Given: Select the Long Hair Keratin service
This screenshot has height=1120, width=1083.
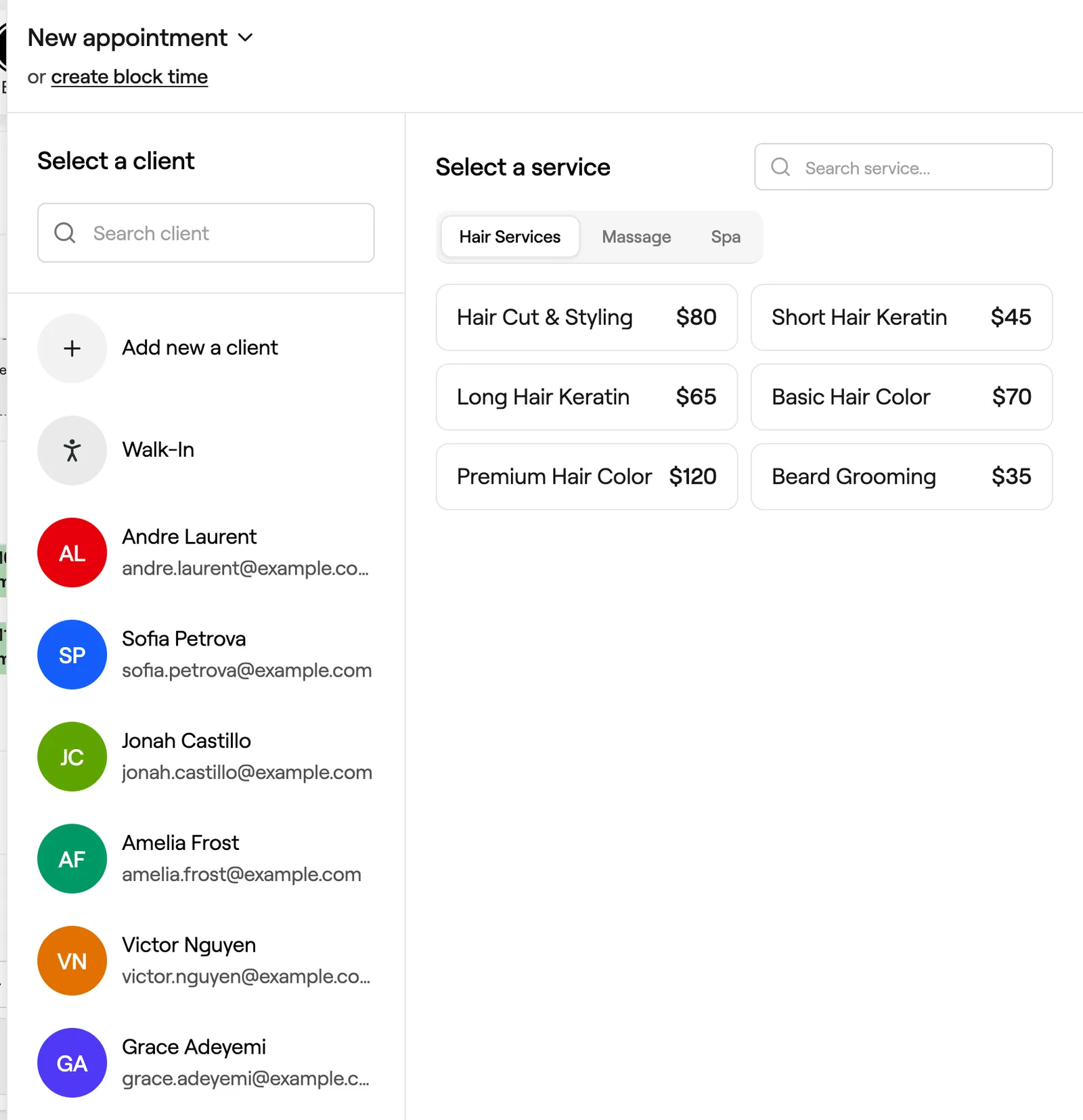Looking at the screenshot, I should (587, 397).
